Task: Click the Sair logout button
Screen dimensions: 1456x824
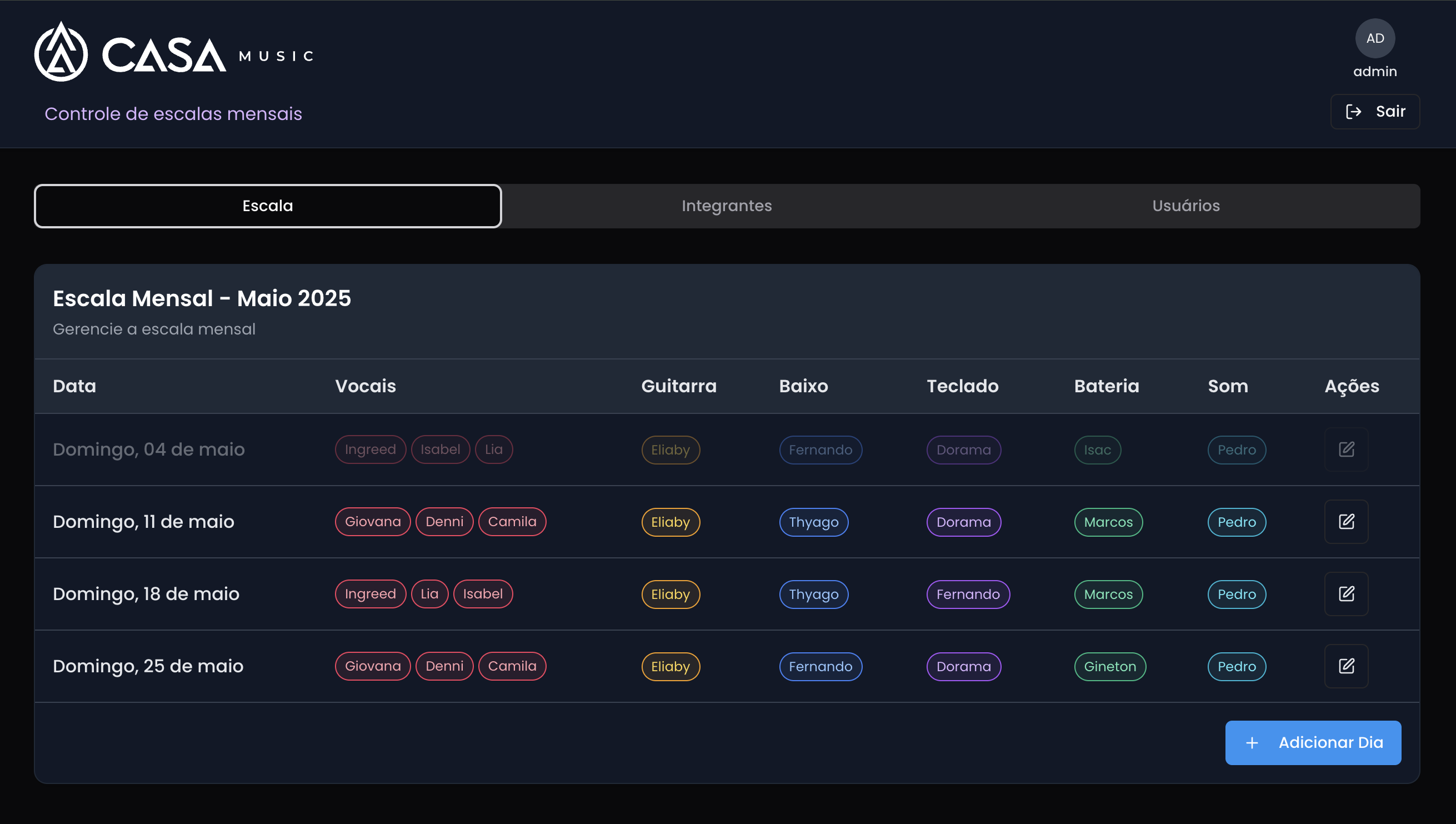Action: (x=1374, y=112)
